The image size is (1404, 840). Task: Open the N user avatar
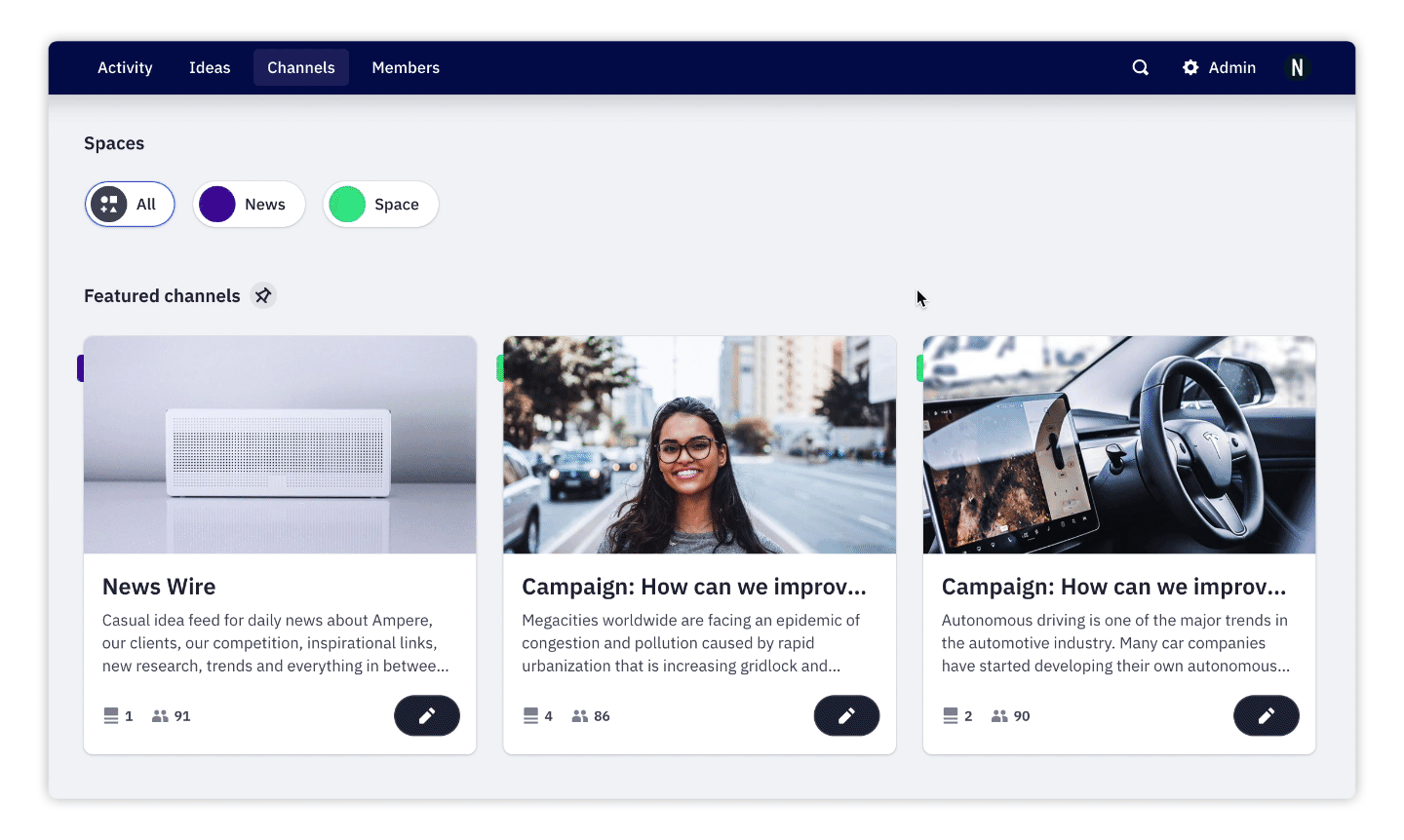click(1297, 67)
